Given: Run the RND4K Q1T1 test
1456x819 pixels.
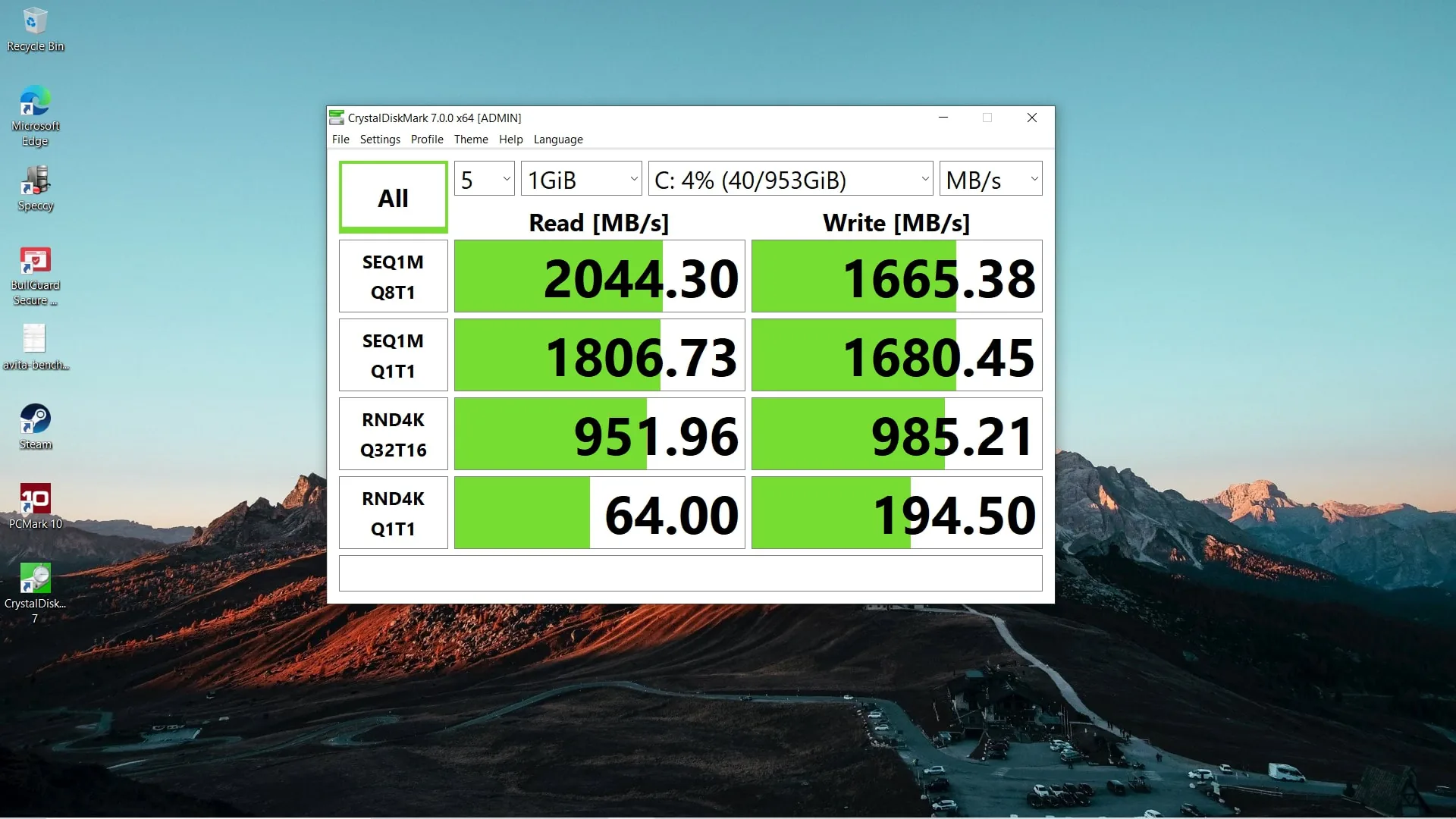Looking at the screenshot, I should (394, 513).
